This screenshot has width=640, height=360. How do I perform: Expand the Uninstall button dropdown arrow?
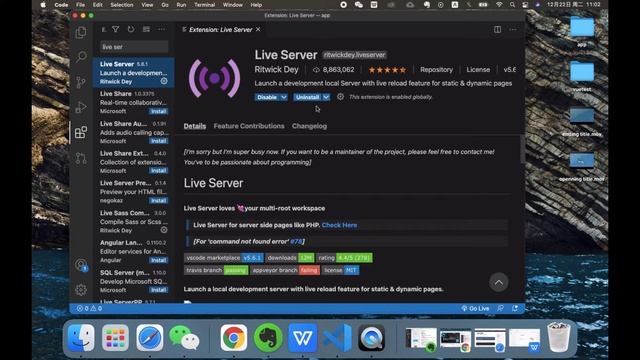point(326,97)
